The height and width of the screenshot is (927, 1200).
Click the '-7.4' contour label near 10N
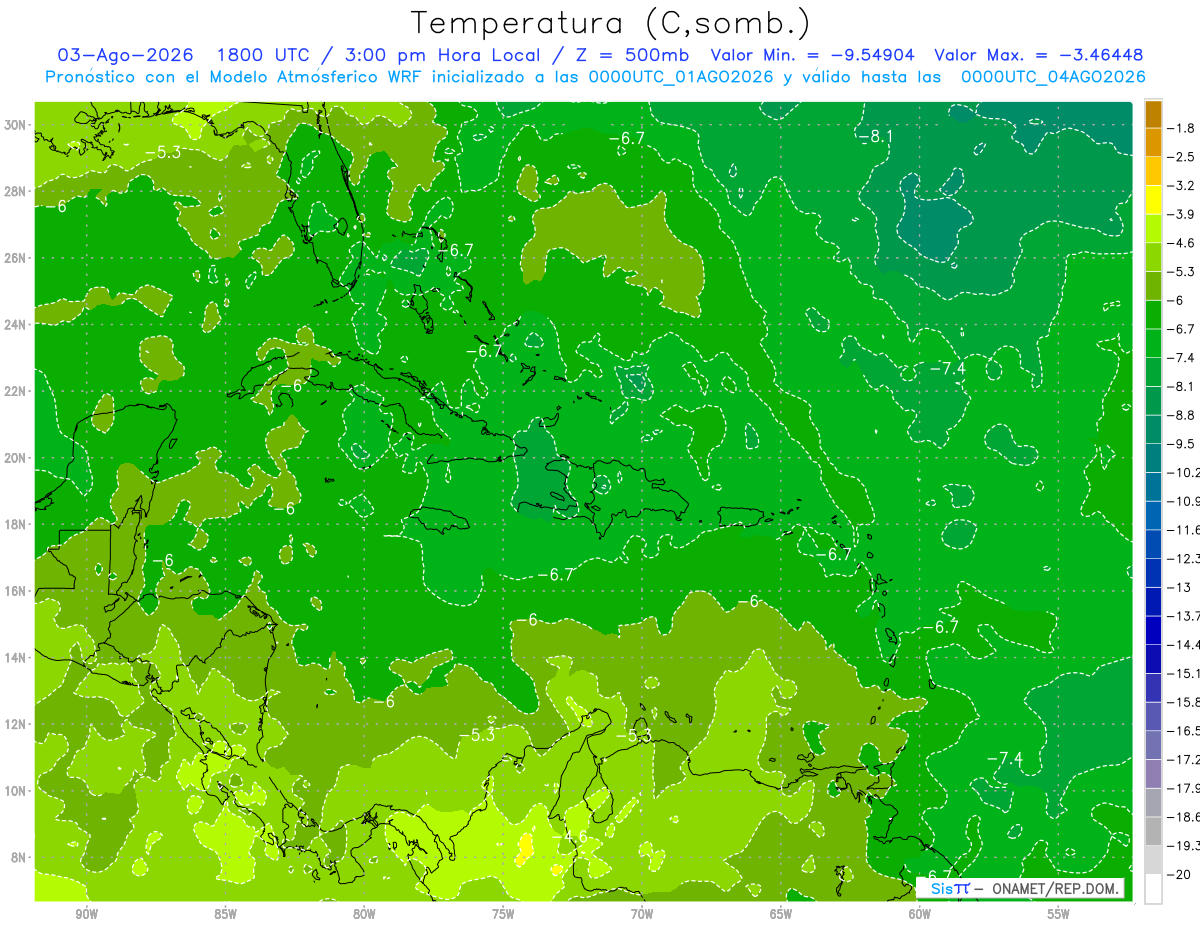[x=1004, y=759]
